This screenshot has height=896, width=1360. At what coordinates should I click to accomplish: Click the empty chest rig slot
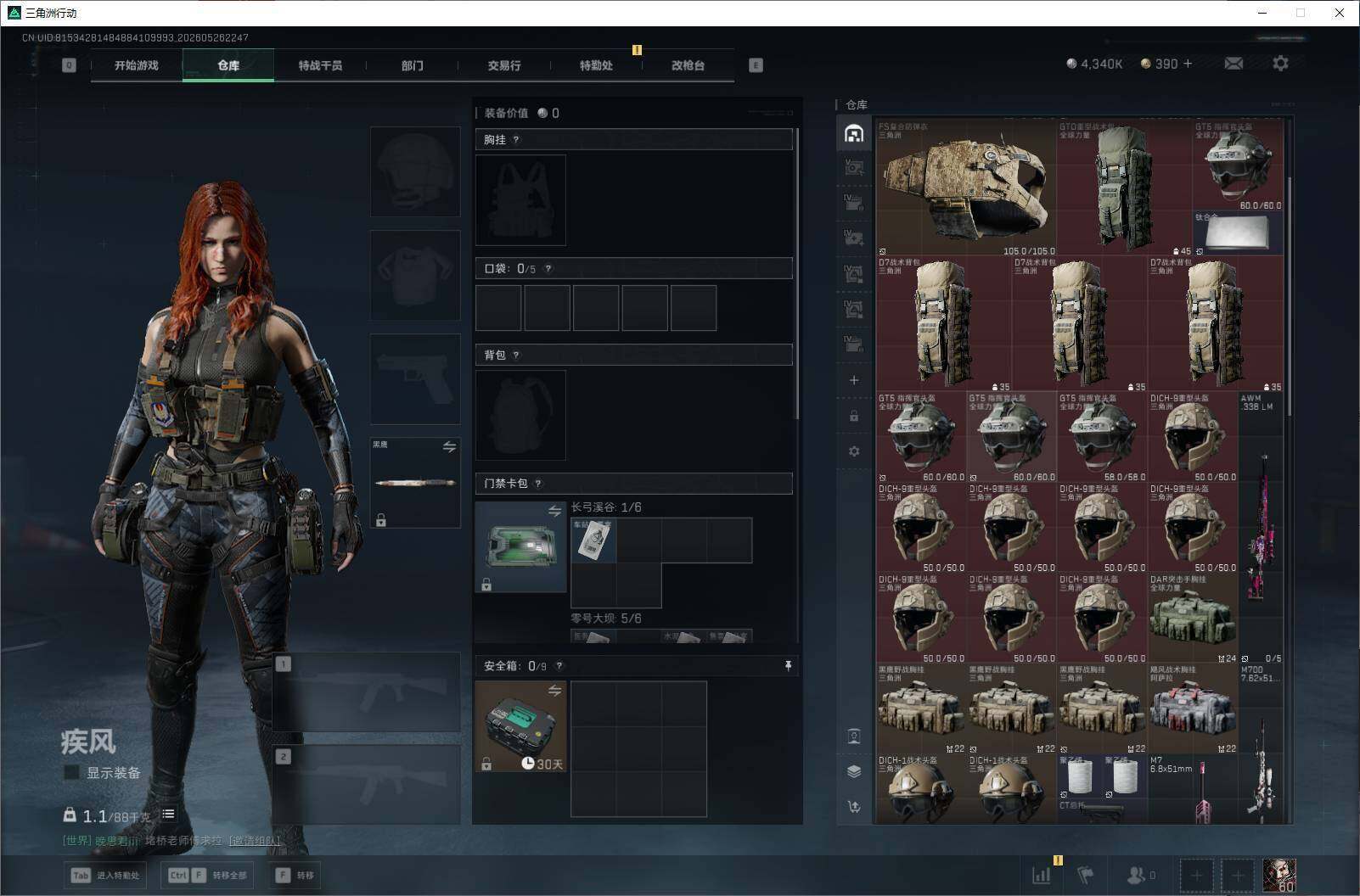(x=520, y=200)
